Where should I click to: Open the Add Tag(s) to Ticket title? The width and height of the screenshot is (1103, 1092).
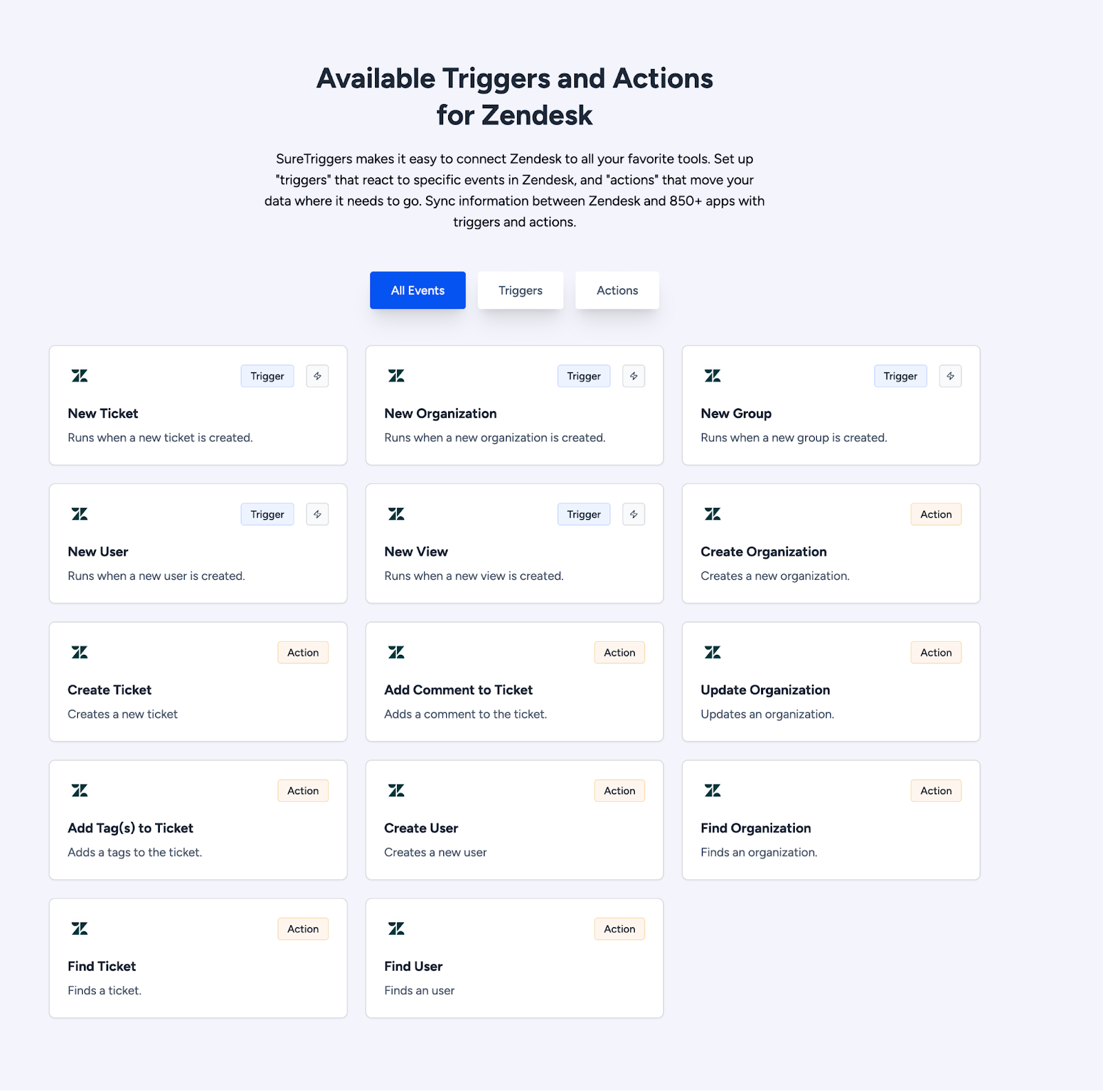[x=130, y=828]
